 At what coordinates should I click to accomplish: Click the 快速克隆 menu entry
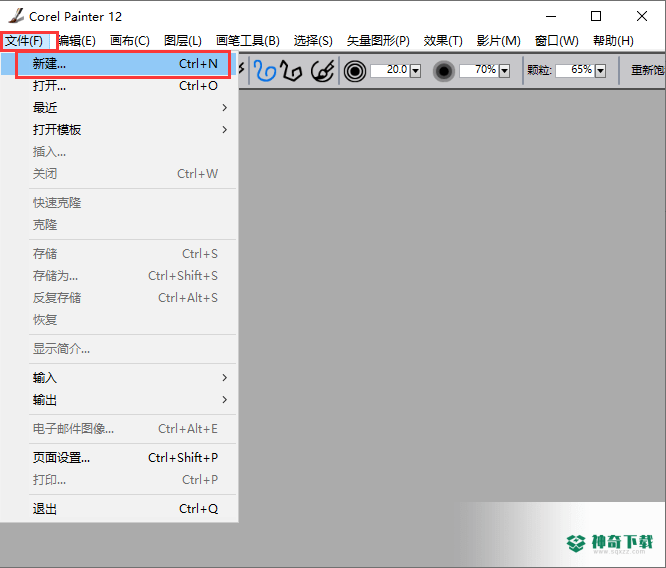click(x=119, y=203)
